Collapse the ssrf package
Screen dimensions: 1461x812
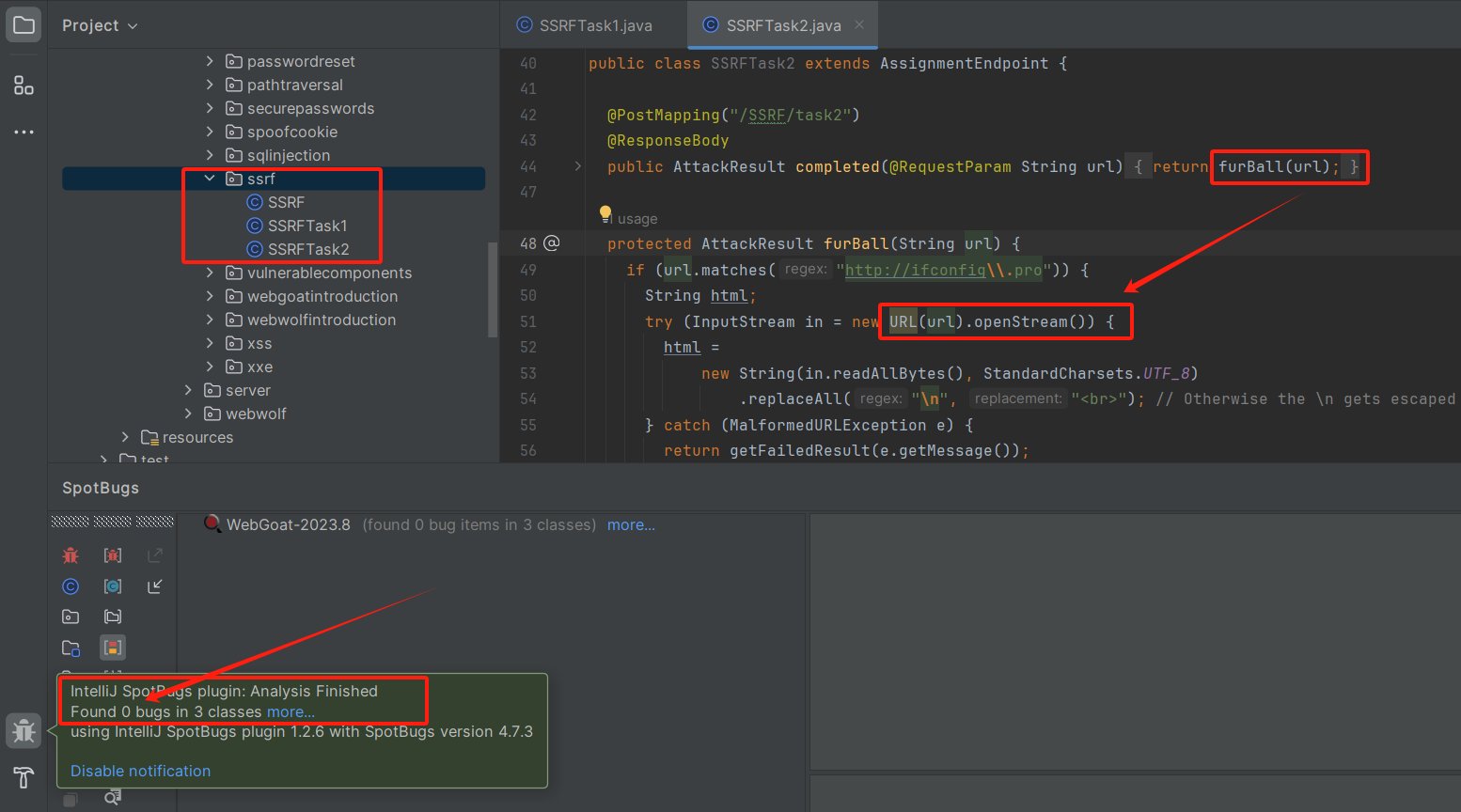pyautogui.click(x=210, y=179)
